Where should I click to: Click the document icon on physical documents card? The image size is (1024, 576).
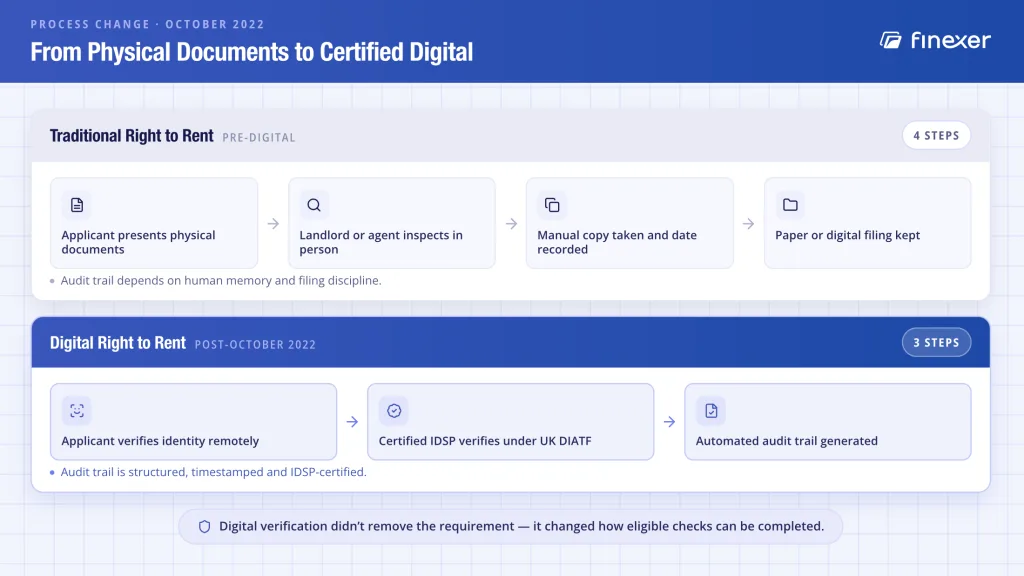pyautogui.click(x=77, y=205)
